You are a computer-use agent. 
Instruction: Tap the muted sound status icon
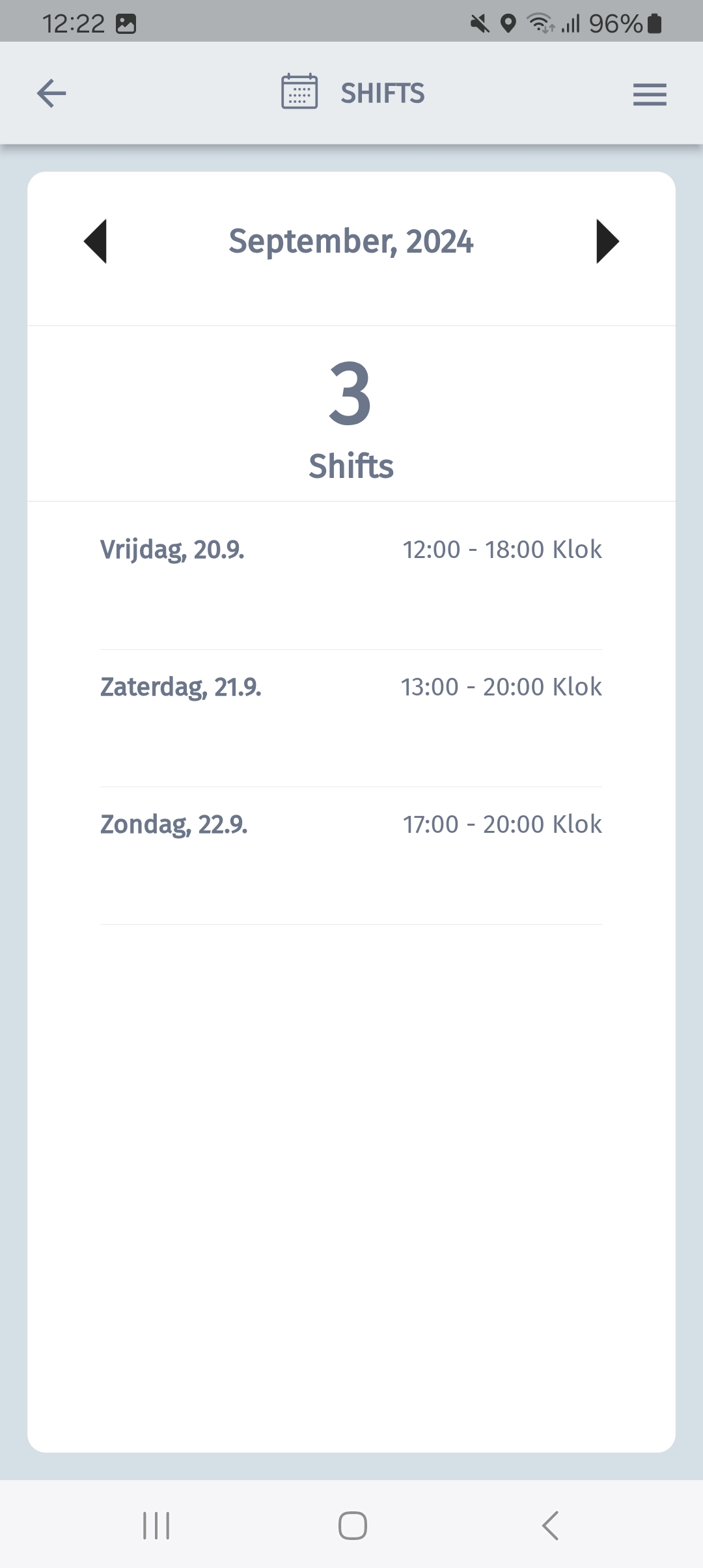click(x=480, y=24)
